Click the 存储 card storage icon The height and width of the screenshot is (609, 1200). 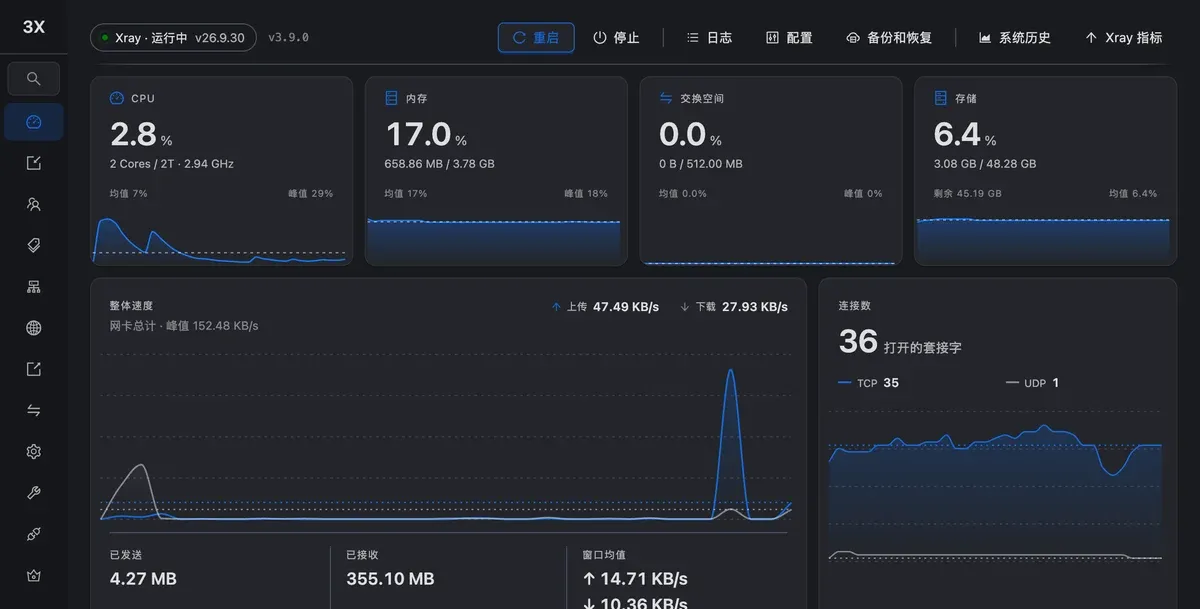tap(941, 98)
